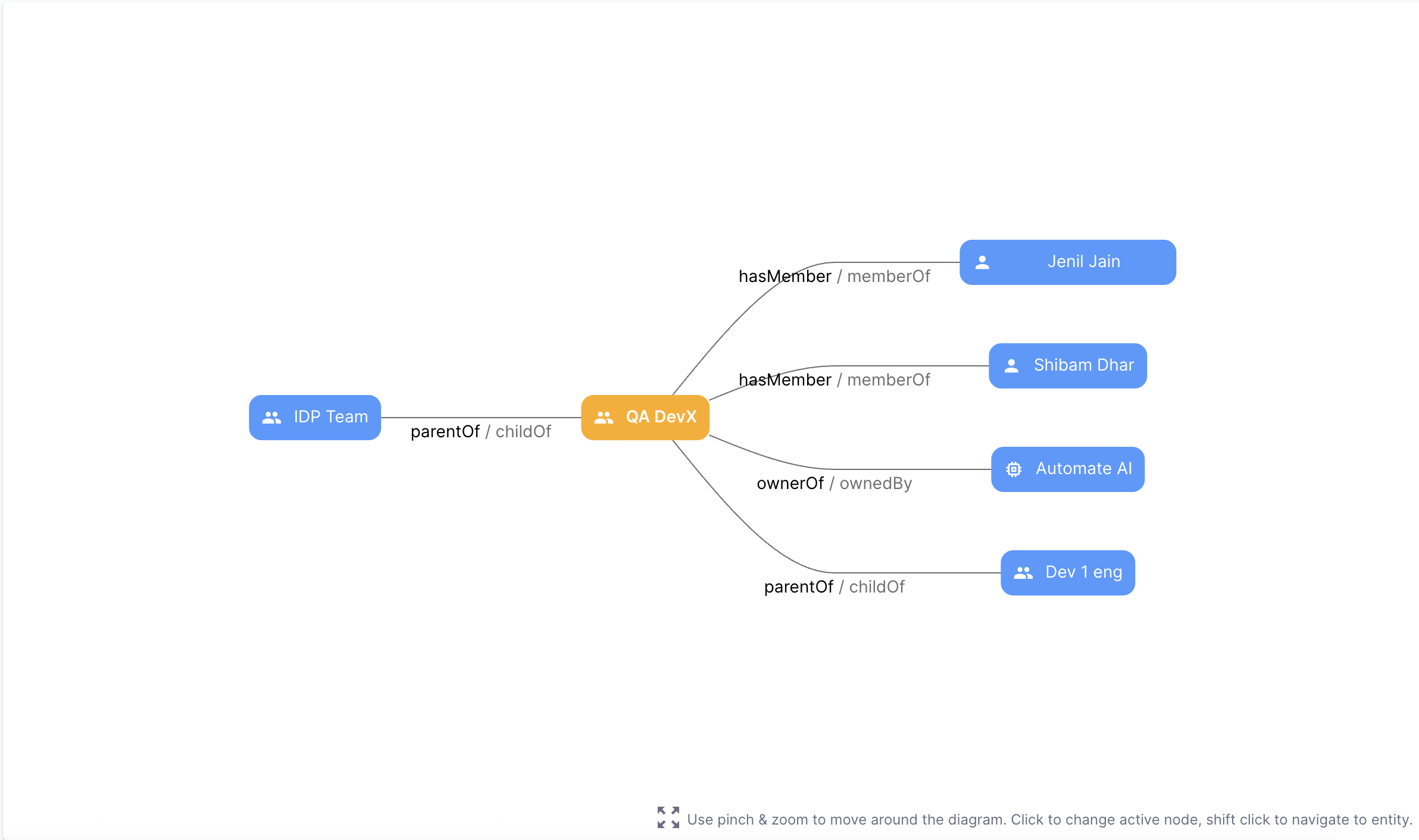Click the group icon on Dev 1 eng node
Viewport: 1419px width, 840px height.
[x=1023, y=573]
